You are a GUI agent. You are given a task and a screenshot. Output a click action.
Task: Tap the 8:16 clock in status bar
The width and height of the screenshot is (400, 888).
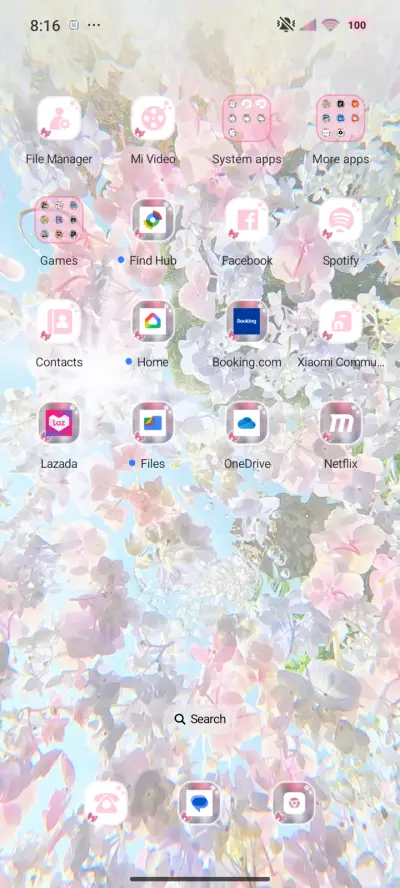(x=45, y=25)
